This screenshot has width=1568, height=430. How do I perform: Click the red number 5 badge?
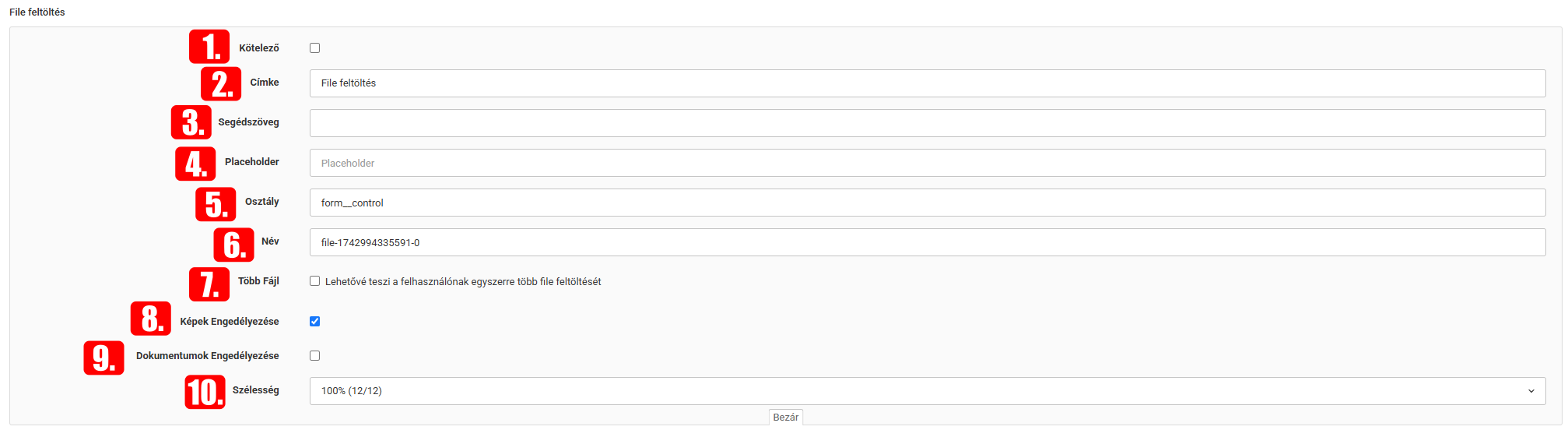[216, 204]
